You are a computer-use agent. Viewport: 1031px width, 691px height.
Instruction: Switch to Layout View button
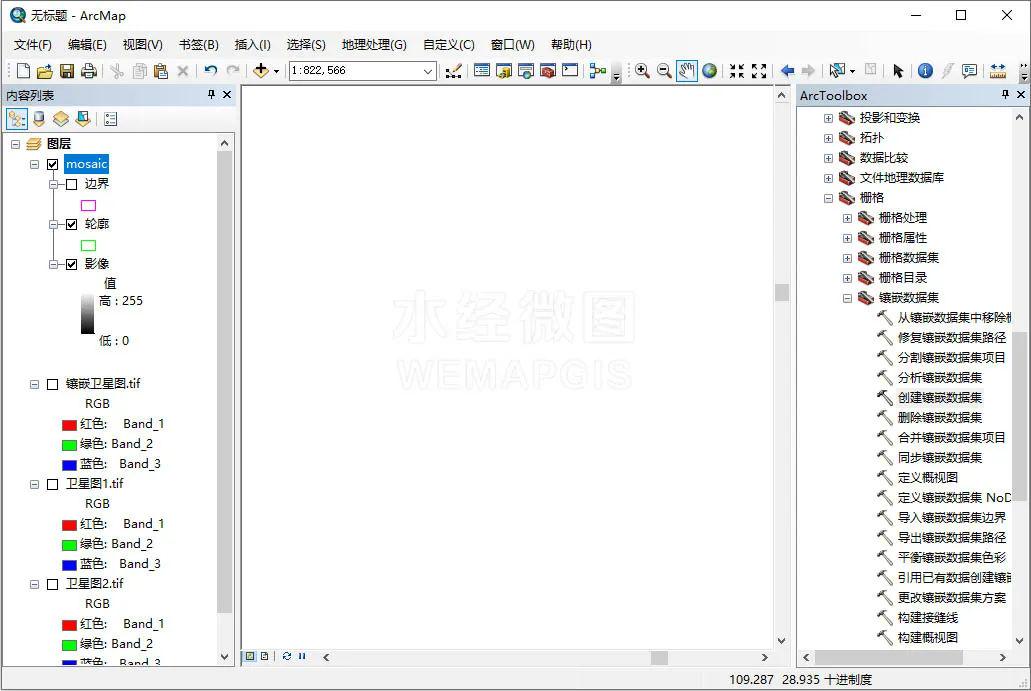tap(264, 656)
